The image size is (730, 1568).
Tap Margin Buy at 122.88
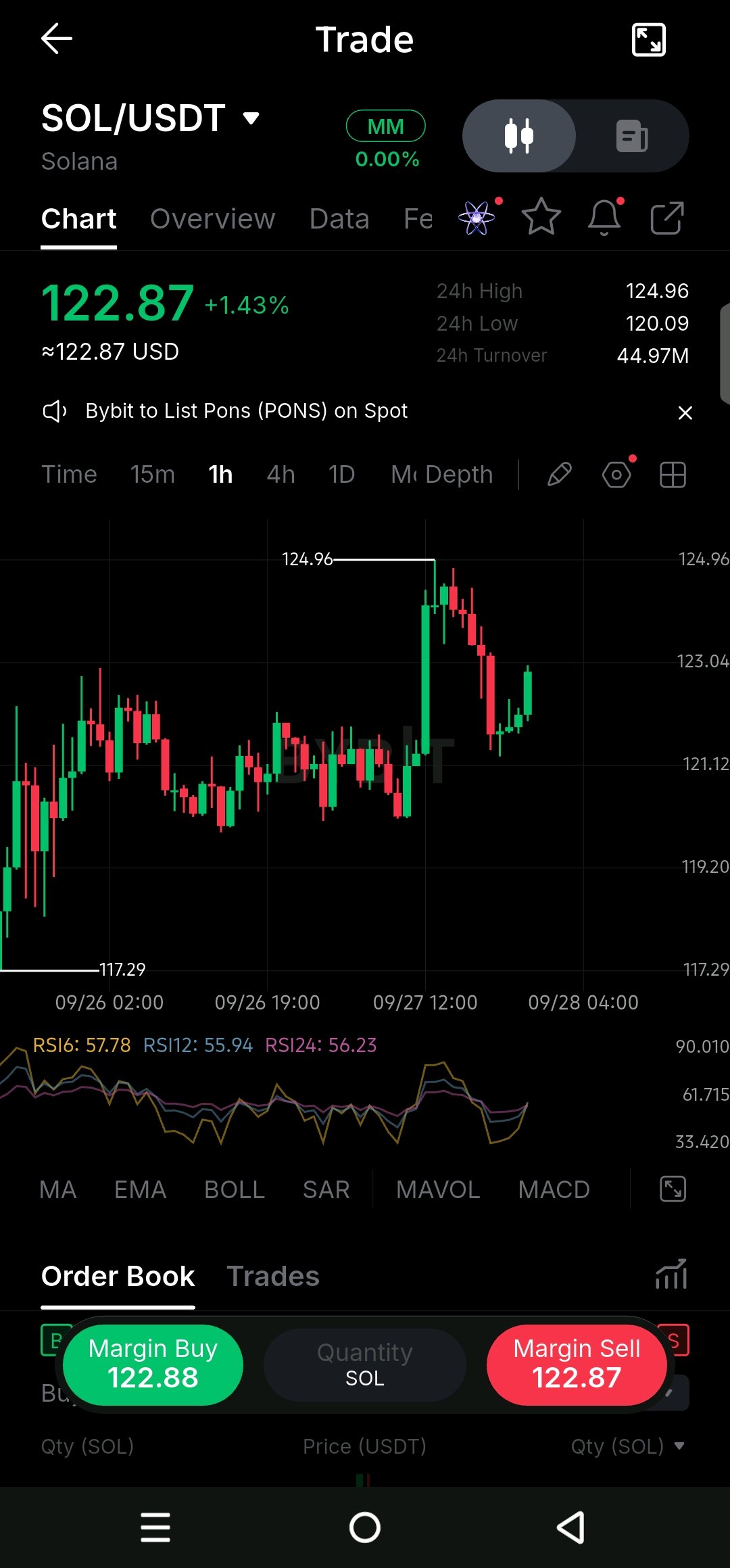coord(153,1364)
